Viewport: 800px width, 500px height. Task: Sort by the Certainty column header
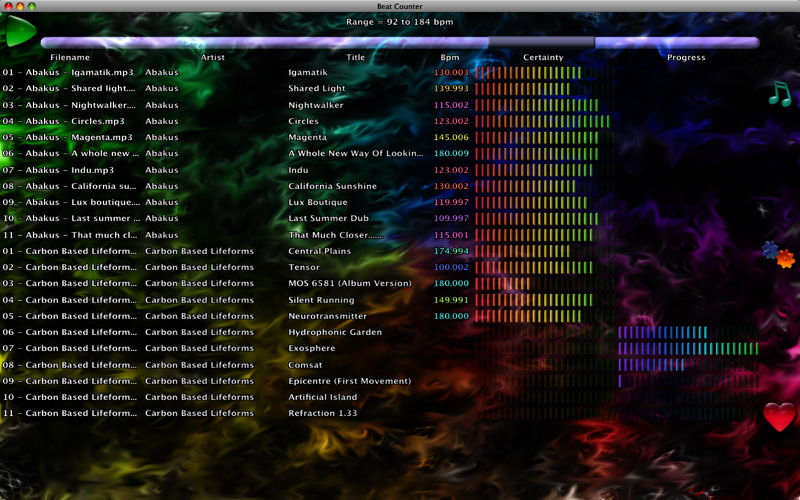[543, 57]
